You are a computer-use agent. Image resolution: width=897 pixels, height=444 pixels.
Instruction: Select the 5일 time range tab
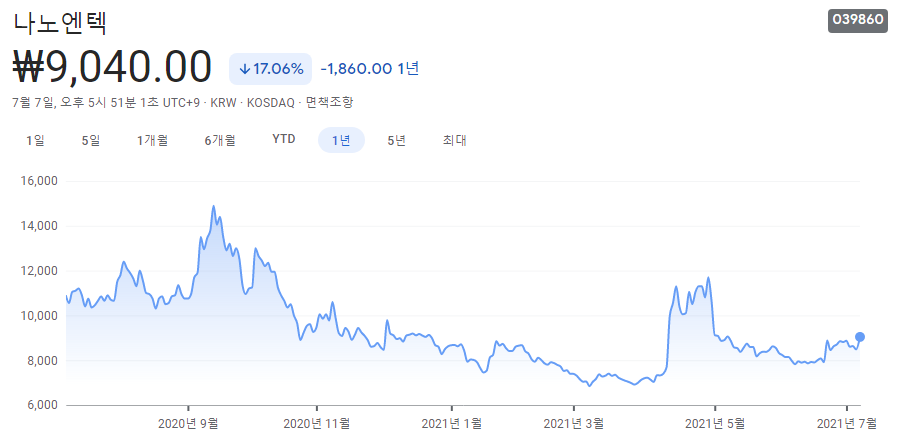91,140
